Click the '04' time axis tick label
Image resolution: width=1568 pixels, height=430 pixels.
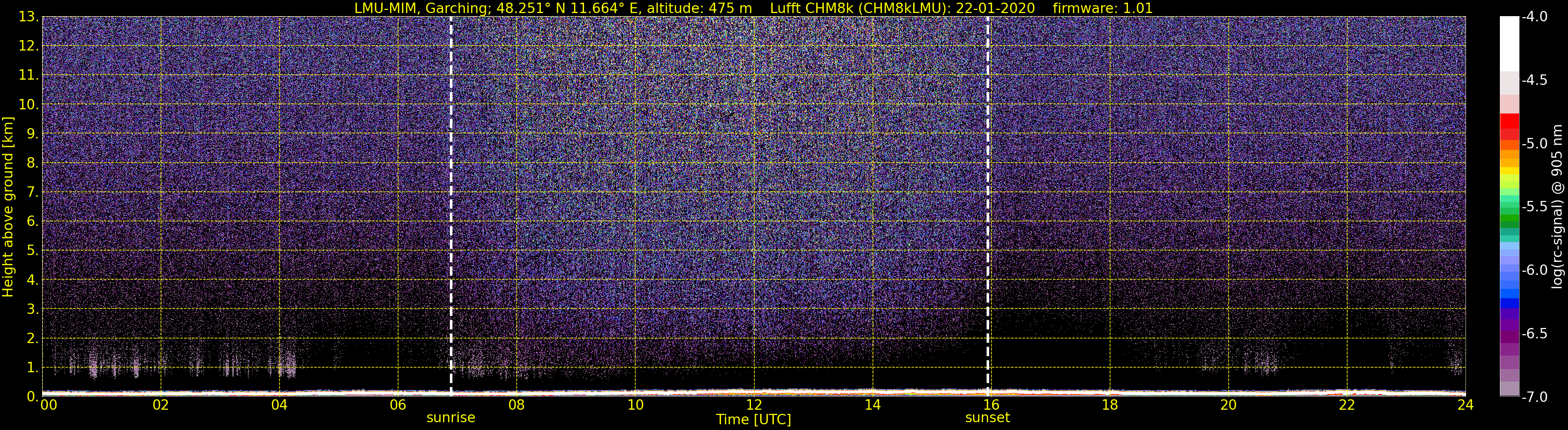[x=279, y=405]
